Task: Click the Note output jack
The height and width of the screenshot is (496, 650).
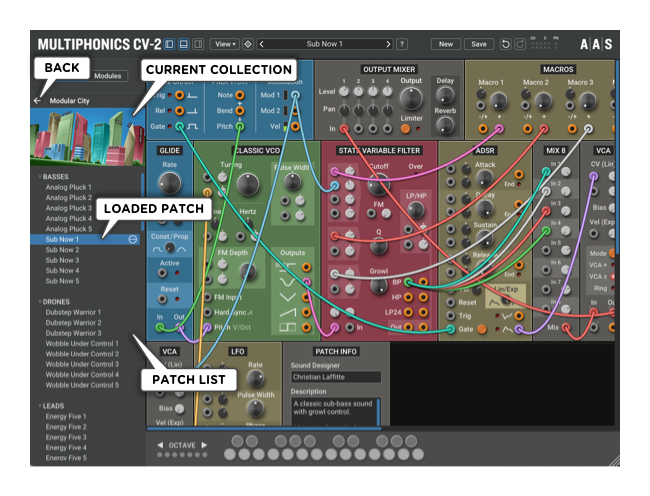Action: point(240,95)
